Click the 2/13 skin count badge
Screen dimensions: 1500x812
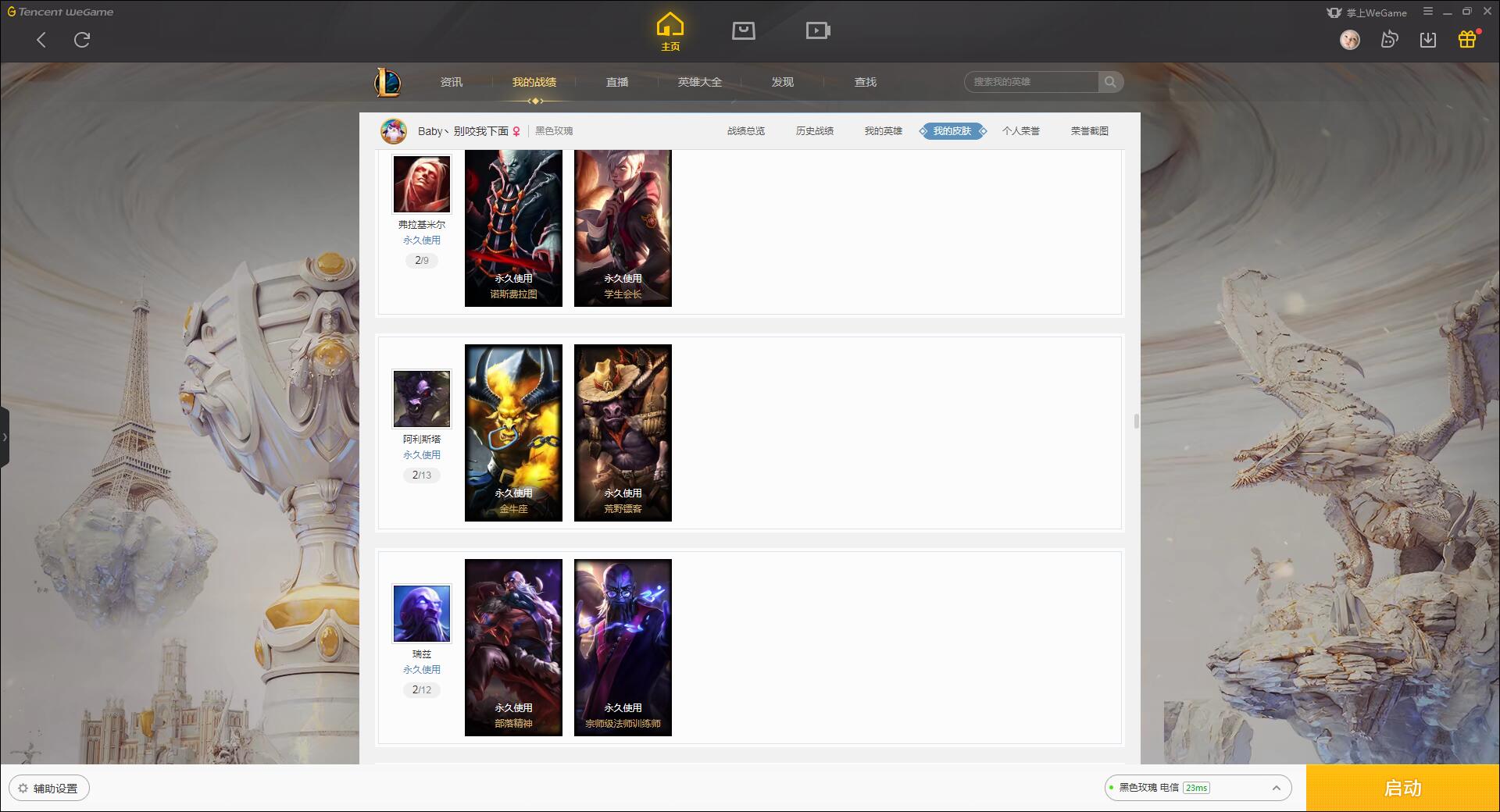pos(422,475)
